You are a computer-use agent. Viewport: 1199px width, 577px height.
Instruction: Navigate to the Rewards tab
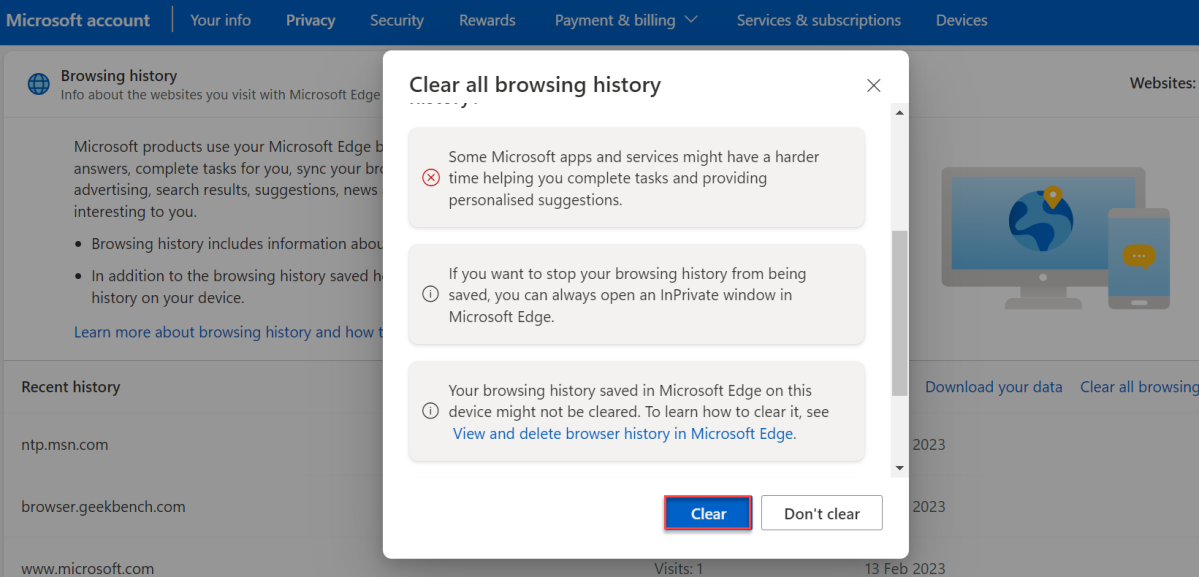coord(487,21)
